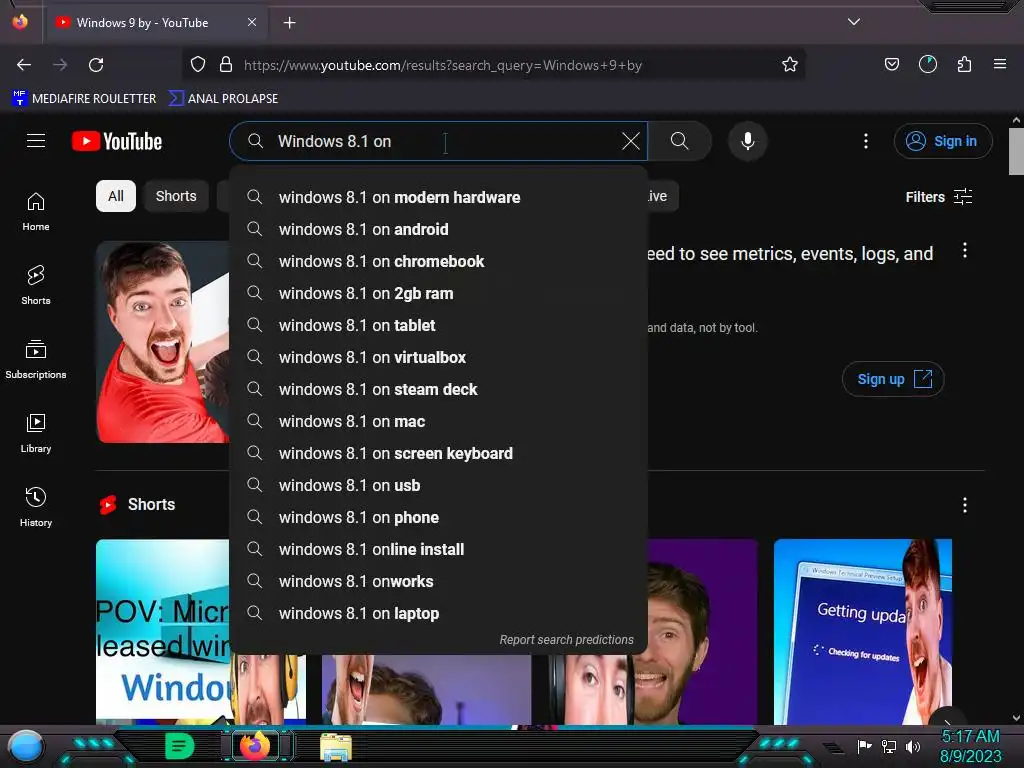Choose suggestion 'windows 8.1 on modern hardware'
This screenshot has width=1024, height=768.
(x=439, y=197)
